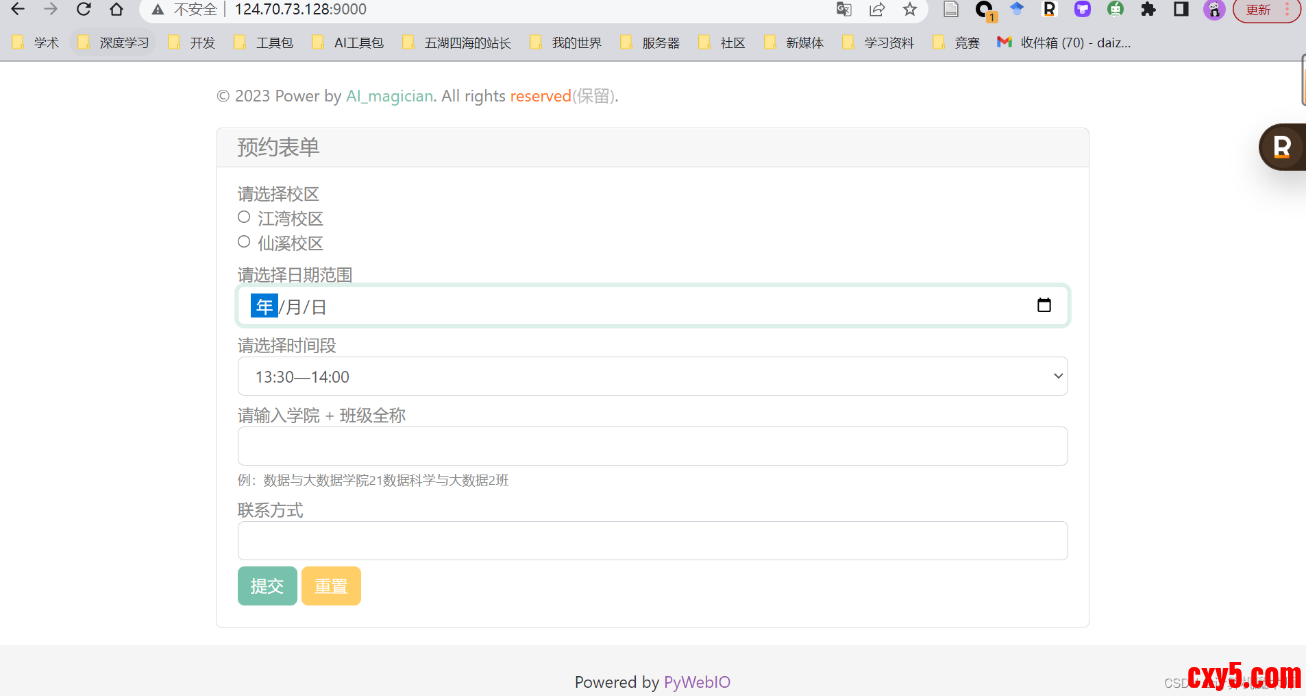The height and width of the screenshot is (696, 1306).
Task: Click the share page icon in address bar
Action: pyautogui.click(x=877, y=10)
